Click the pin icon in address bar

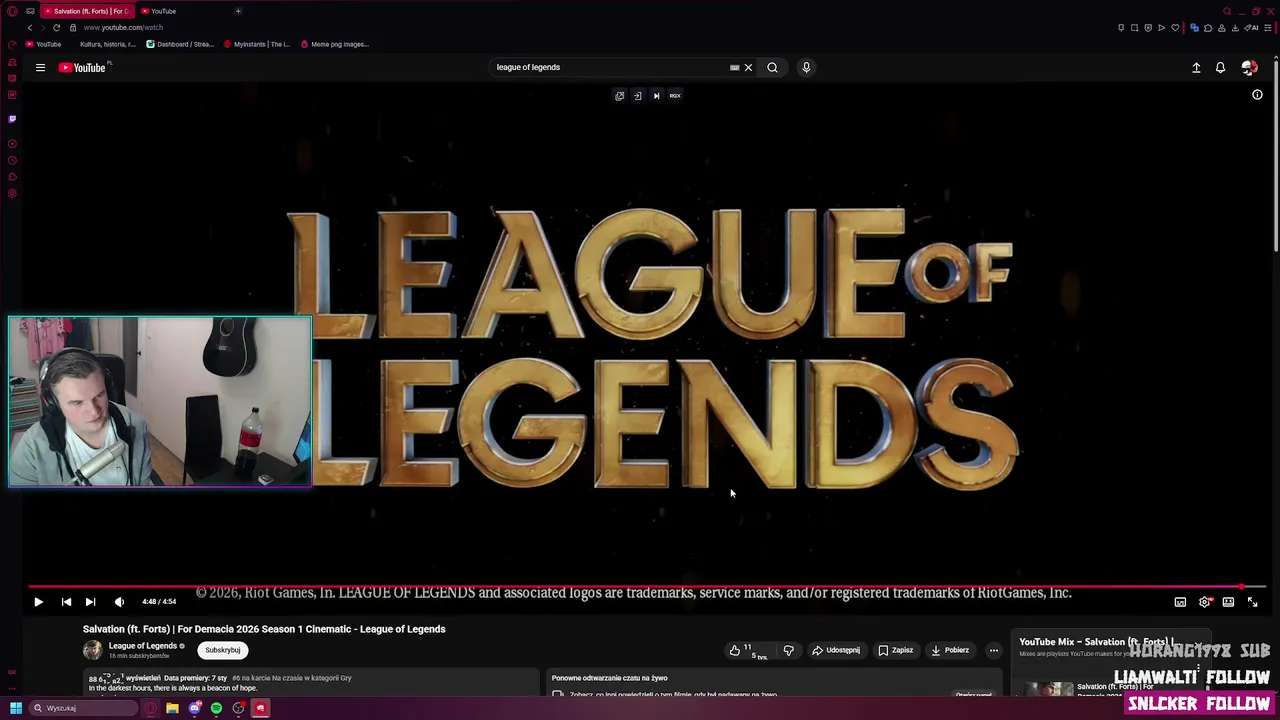point(1120,28)
